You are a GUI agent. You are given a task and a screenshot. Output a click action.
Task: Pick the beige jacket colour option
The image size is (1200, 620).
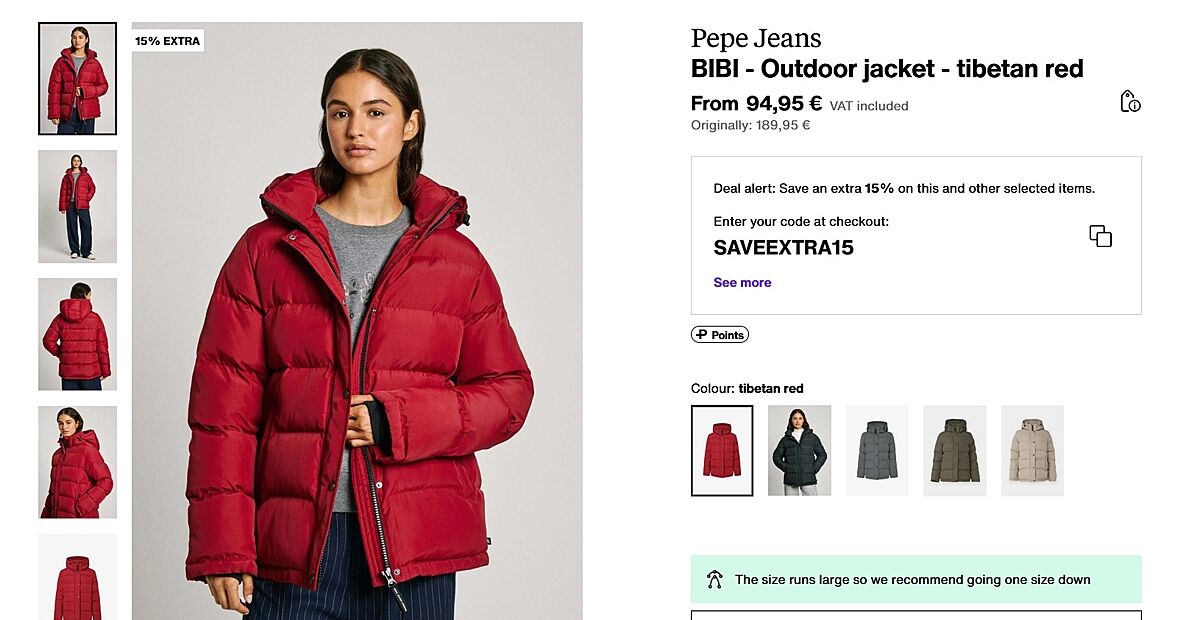click(1032, 450)
